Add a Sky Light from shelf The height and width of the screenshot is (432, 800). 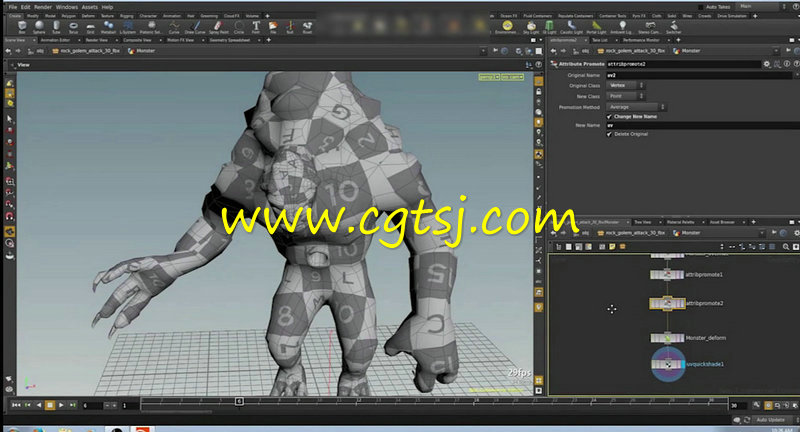pos(531,27)
